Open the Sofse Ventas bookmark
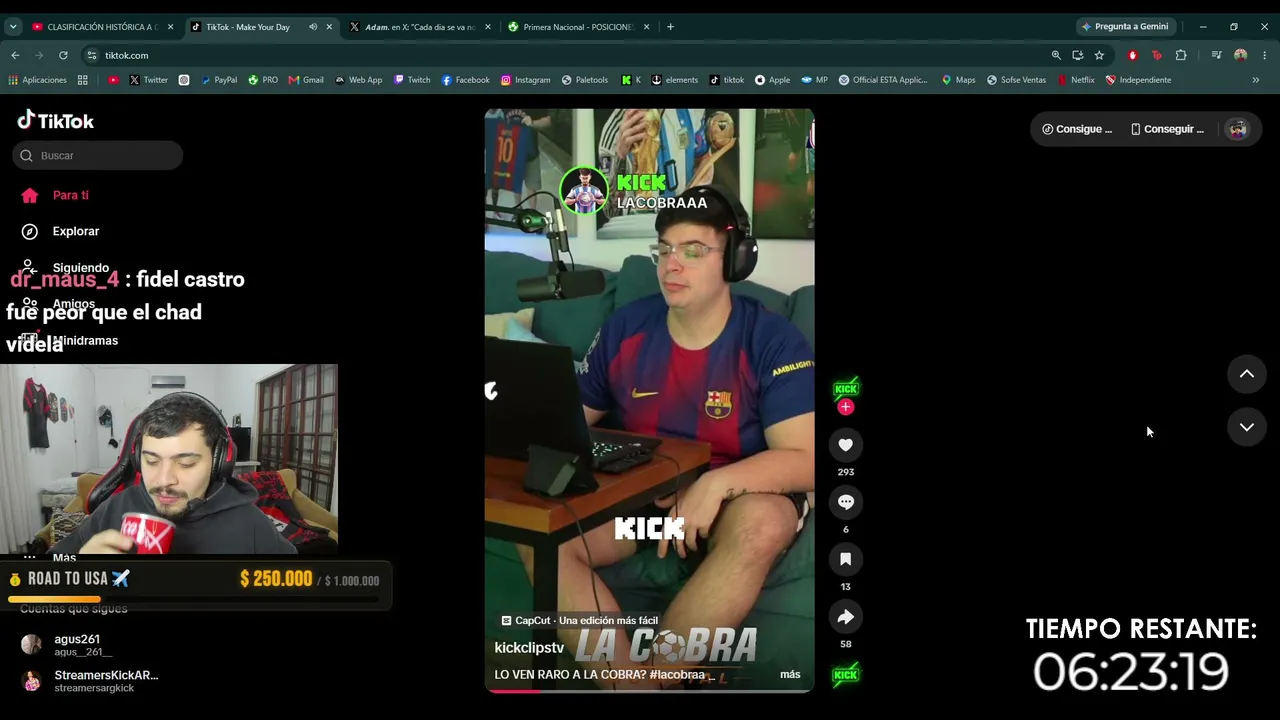The image size is (1280, 720). (1016, 80)
